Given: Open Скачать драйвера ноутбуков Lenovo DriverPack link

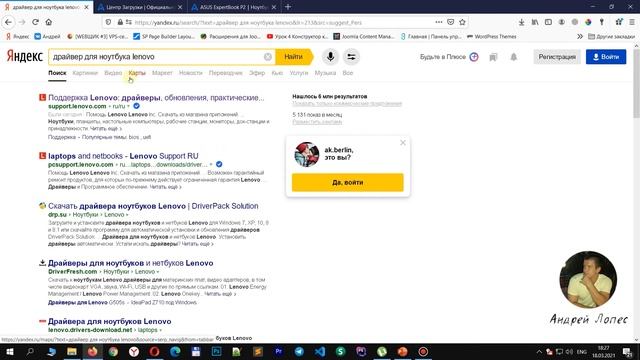Looking at the screenshot, I should (x=153, y=206).
